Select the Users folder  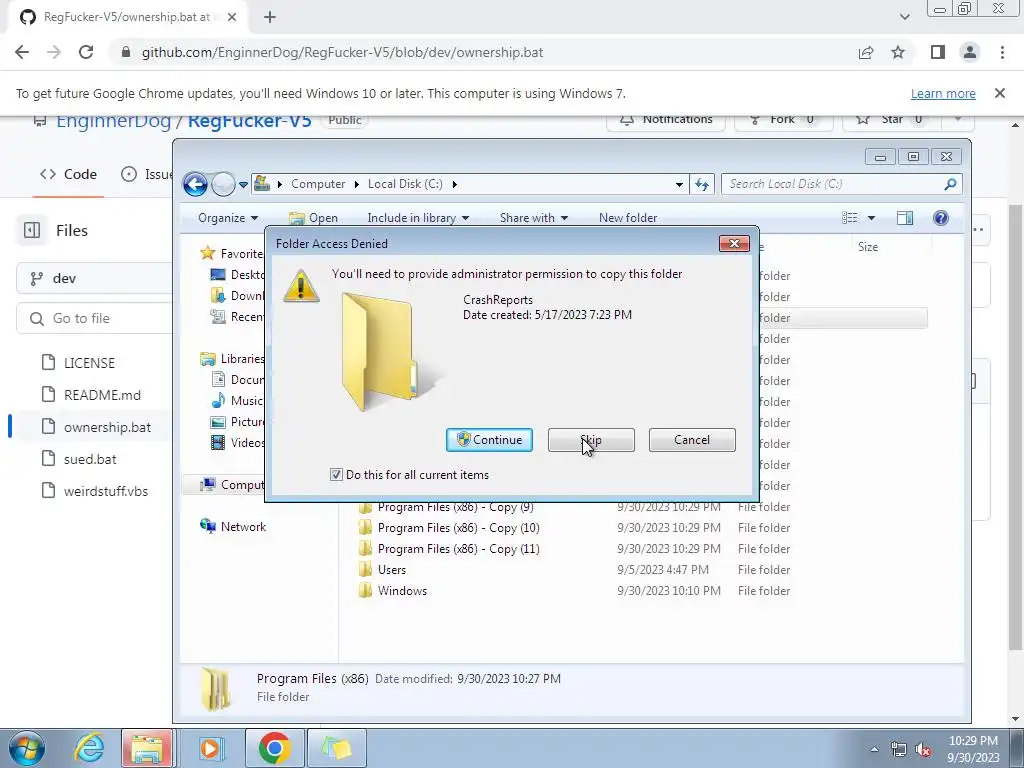tap(383, 569)
